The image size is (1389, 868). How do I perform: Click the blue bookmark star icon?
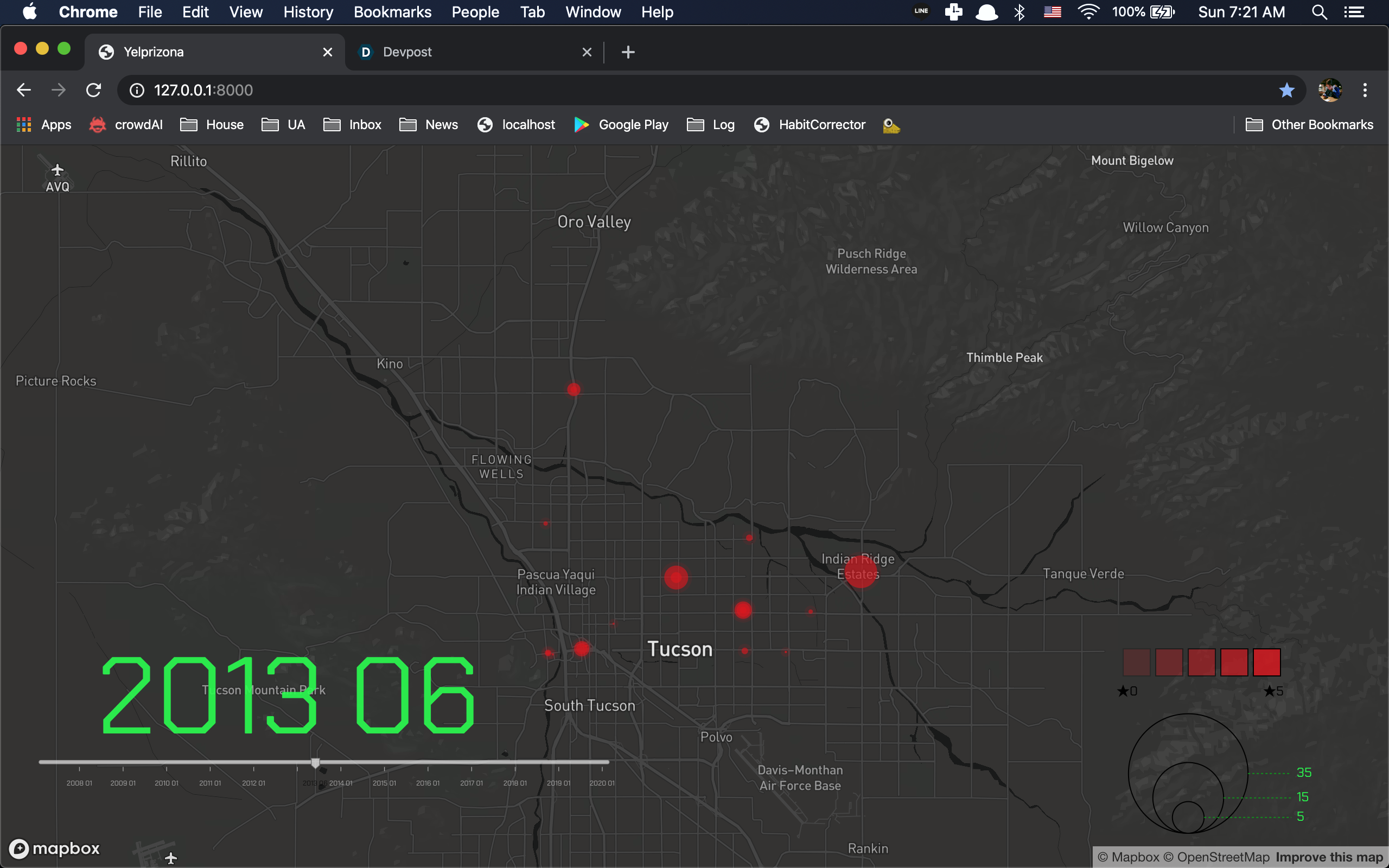point(1286,90)
